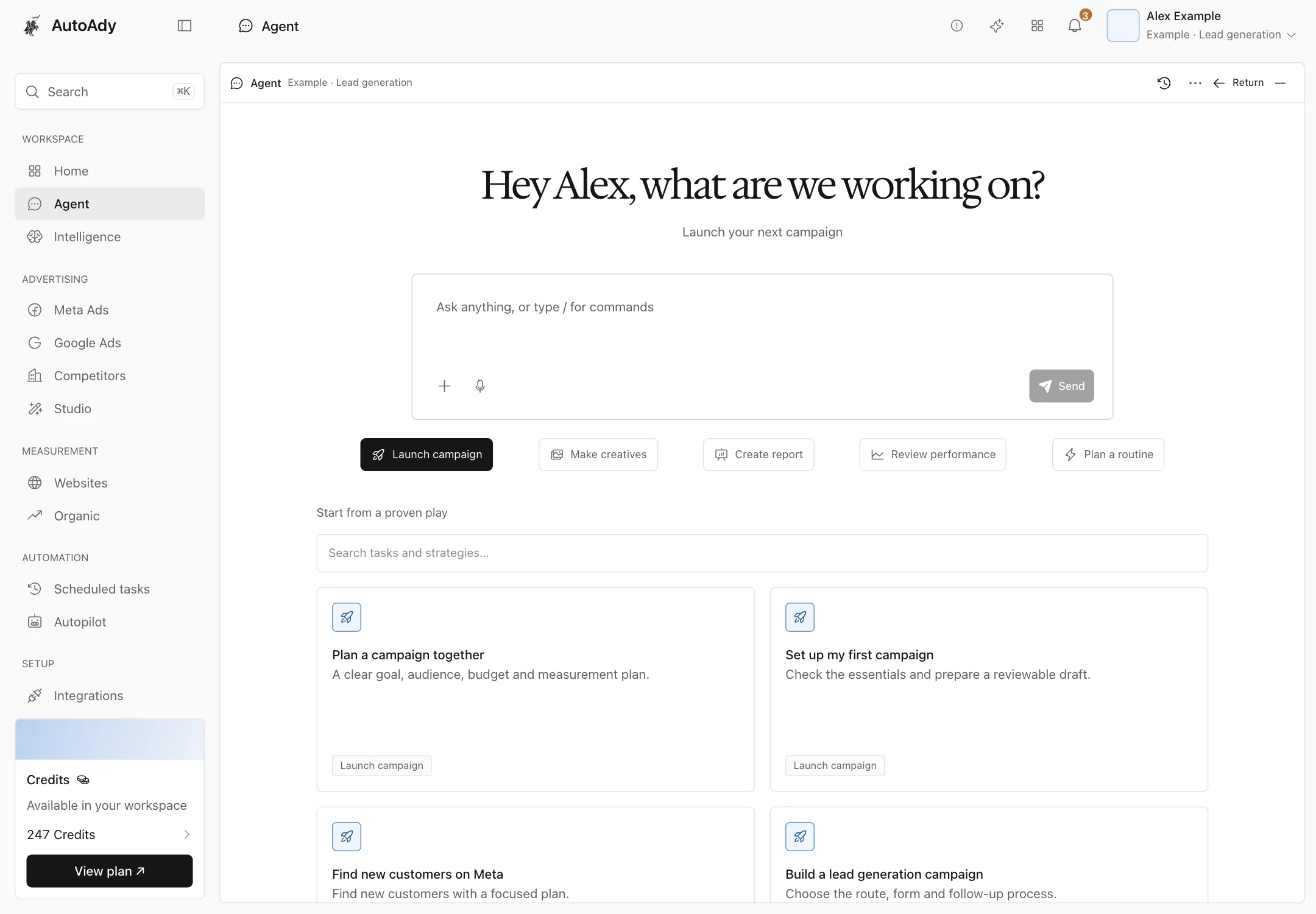Open Integrations under Setup
Viewport: 1316px width, 914px height.
point(110,696)
